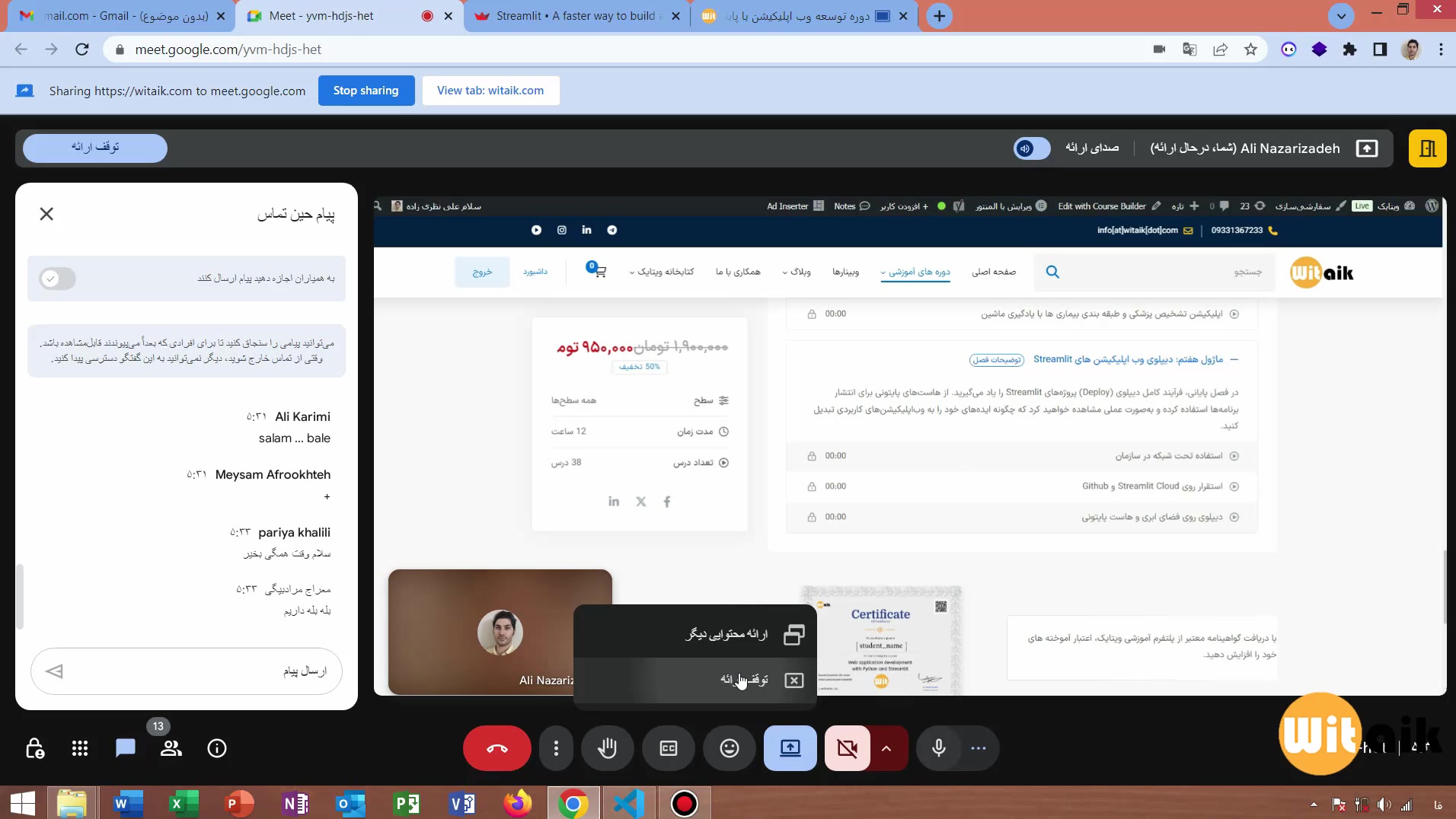
Task: Turn on closed captions
Action: point(669,748)
